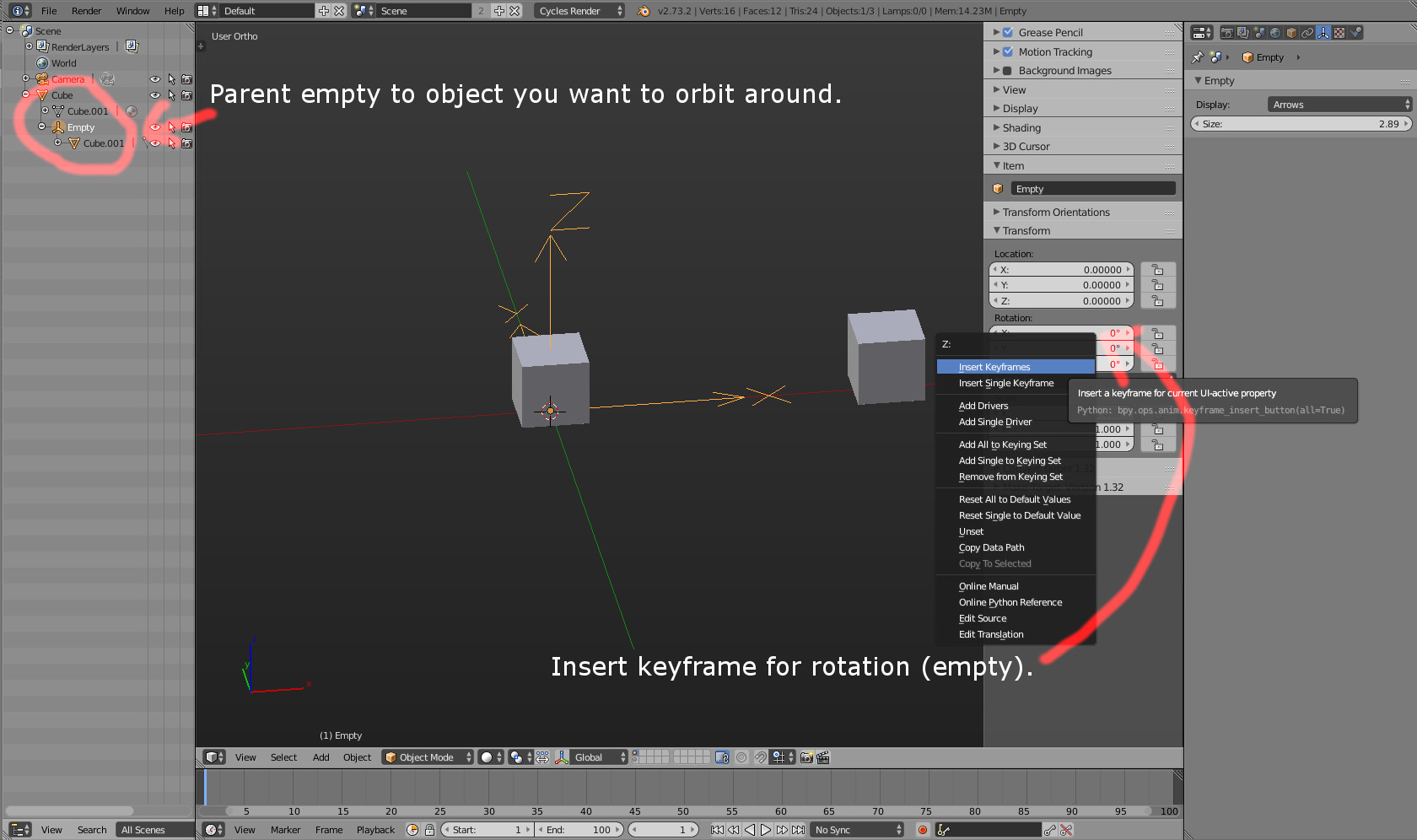The width and height of the screenshot is (1417, 840).
Task: Click the Empty object icon in outliner
Action: [58, 127]
